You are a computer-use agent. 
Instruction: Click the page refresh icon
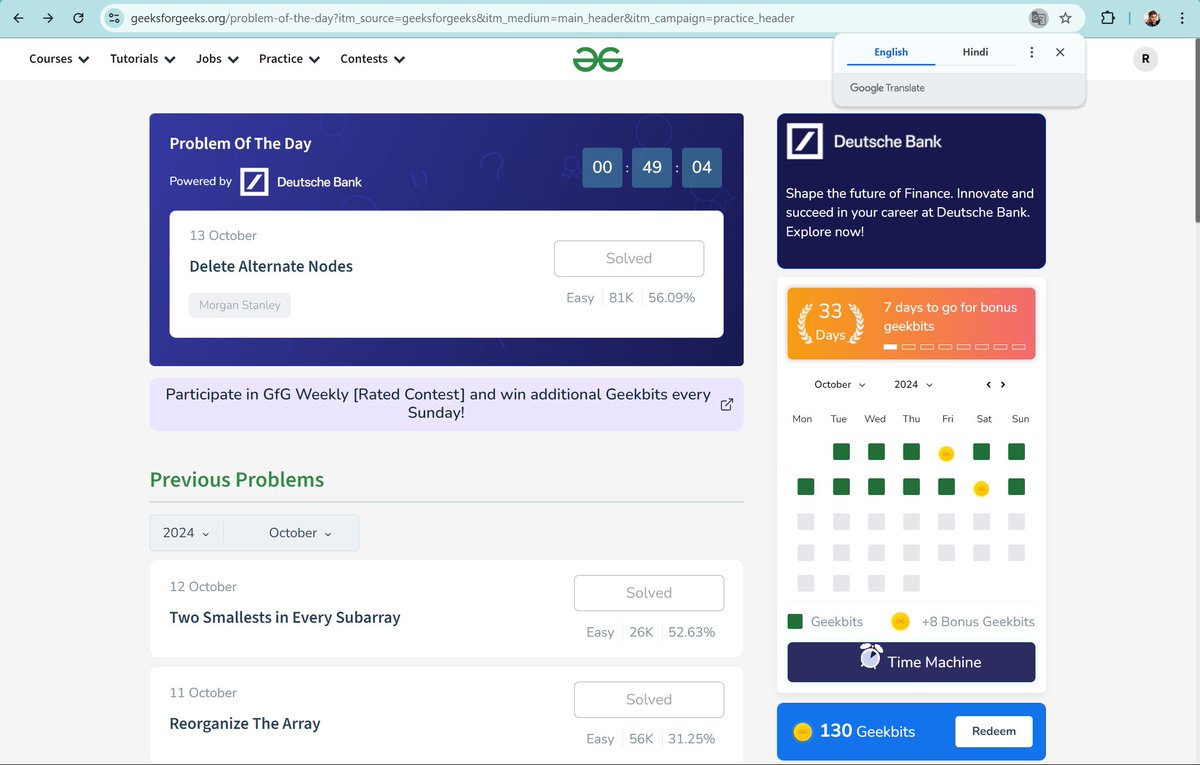click(78, 18)
